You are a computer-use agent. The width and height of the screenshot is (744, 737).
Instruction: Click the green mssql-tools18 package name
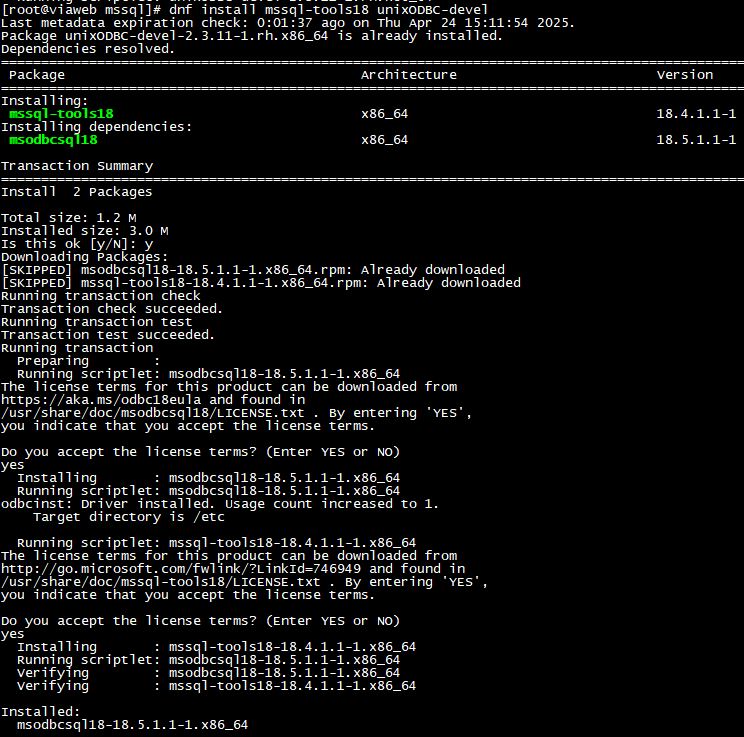[61, 114]
